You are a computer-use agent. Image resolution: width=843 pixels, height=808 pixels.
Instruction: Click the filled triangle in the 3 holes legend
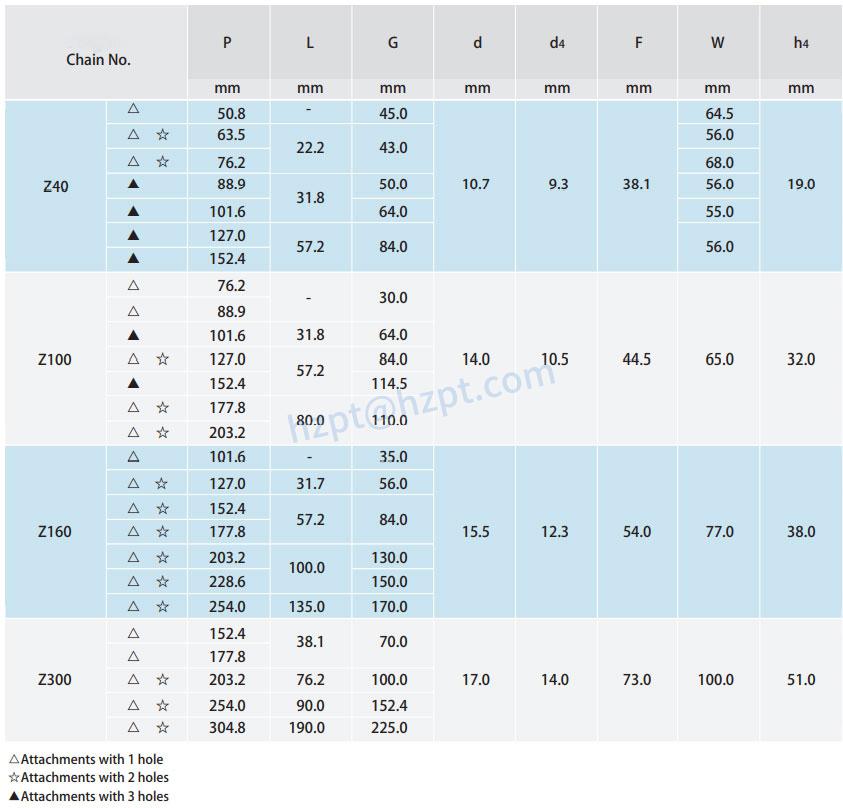(x=14, y=796)
